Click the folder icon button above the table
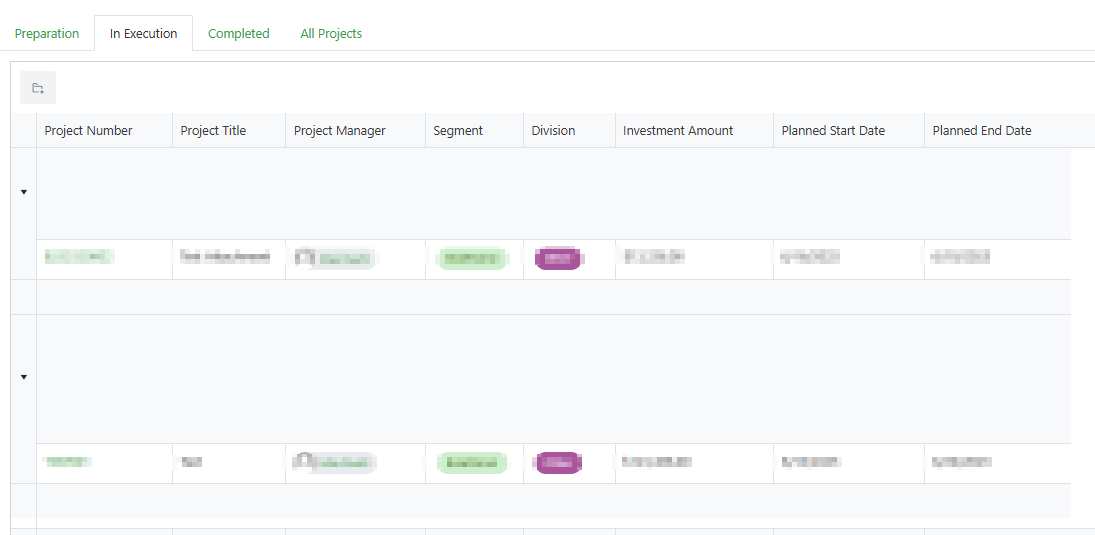 pos(38,88)
